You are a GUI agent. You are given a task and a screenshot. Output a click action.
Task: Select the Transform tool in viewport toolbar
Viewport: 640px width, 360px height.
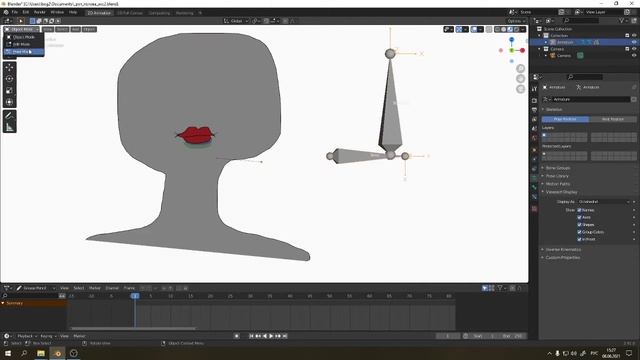point(9,102)
